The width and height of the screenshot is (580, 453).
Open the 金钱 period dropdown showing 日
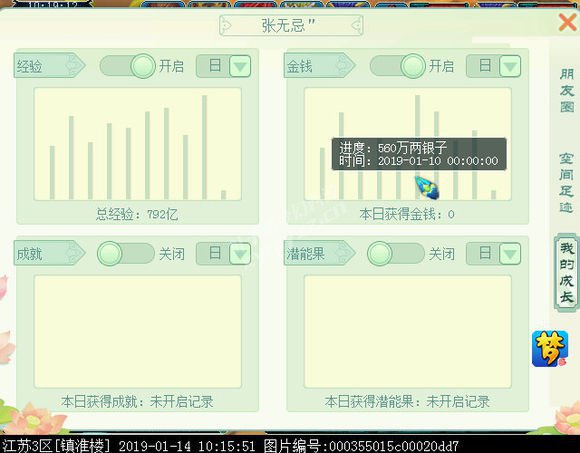(x=493, y=66)
